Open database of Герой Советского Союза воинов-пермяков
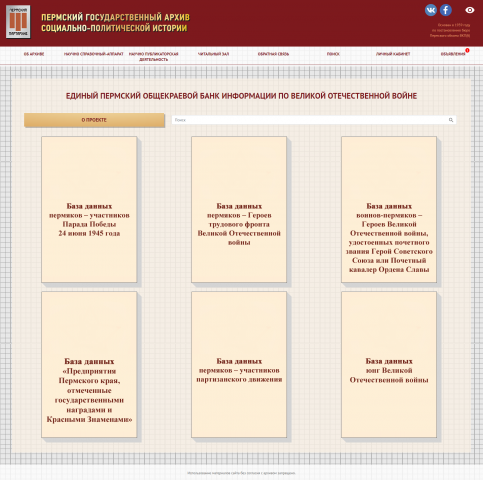The height and width of the screenshot is (480, 483). coord(389,209)
